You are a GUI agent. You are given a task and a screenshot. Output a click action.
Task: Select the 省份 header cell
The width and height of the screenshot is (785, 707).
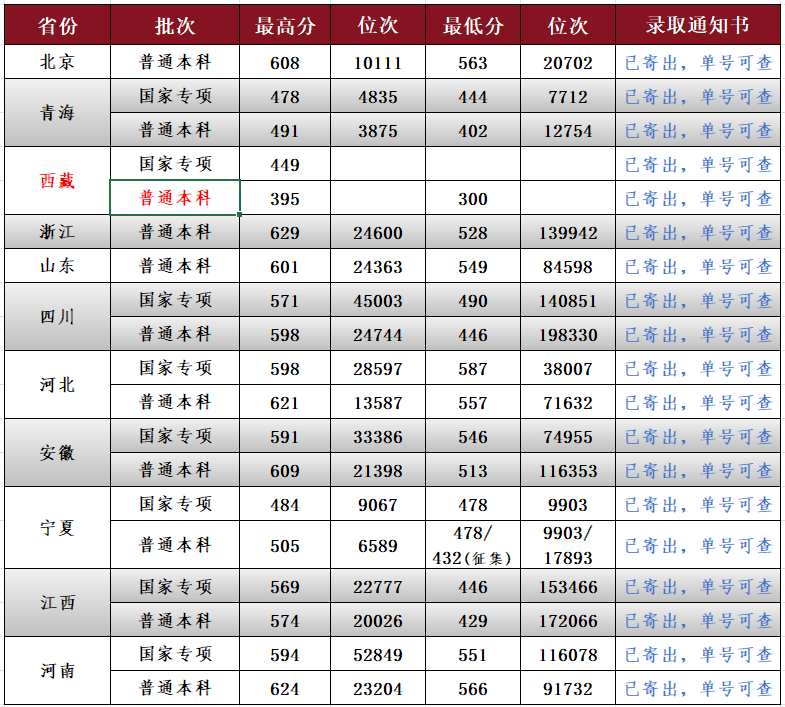pos(58,25)
